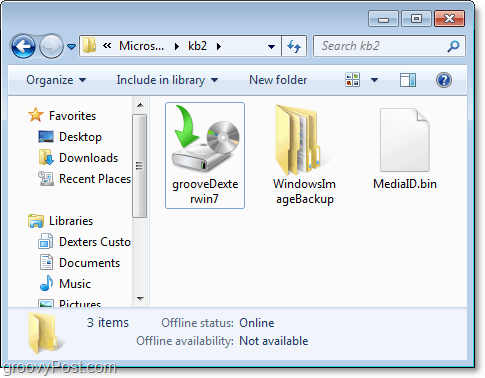
Task: Maximize the Explorer window
Action: (x=416, y=19)
